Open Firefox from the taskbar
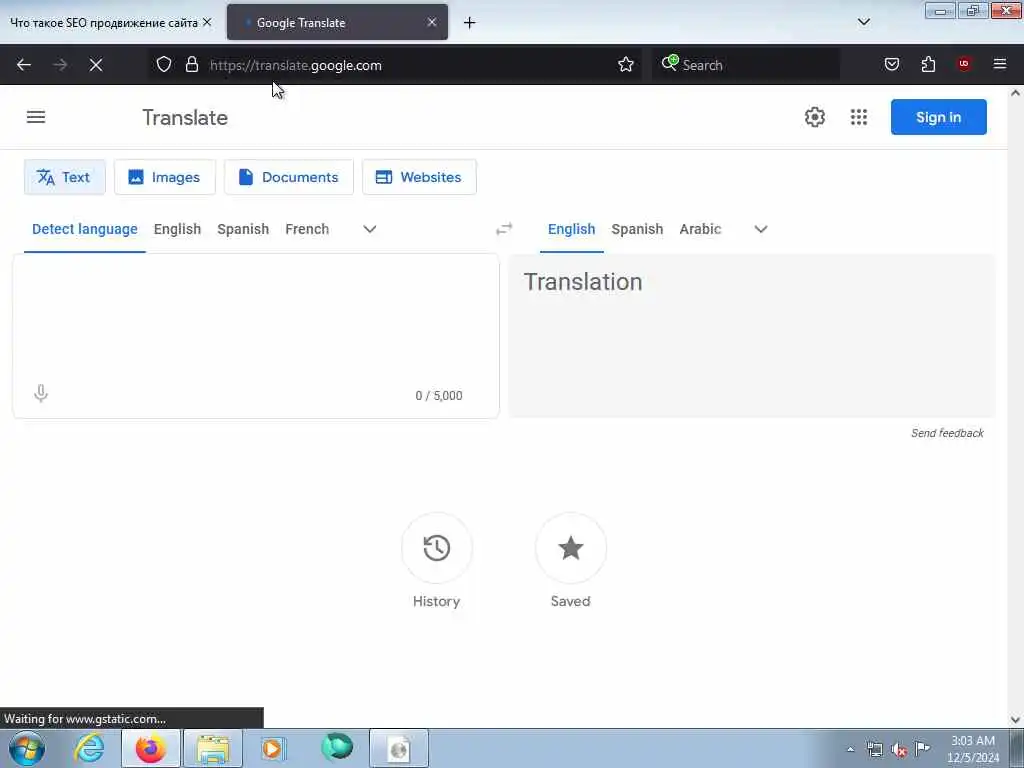The height and width of the screenshot is (768, 1024). click(x=150, y=748)
